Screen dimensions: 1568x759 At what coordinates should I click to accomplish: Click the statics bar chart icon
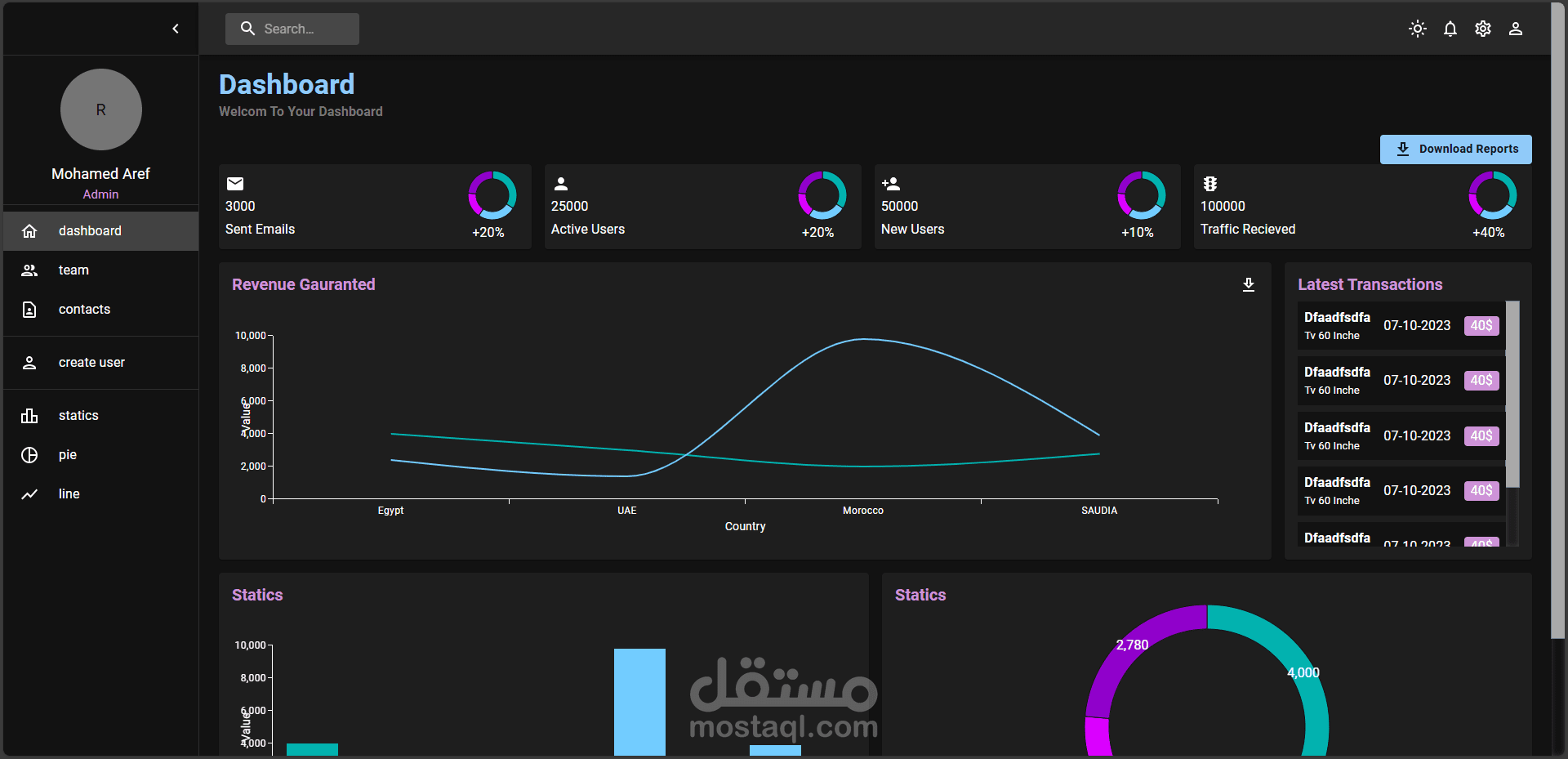[x=29, y=416]
